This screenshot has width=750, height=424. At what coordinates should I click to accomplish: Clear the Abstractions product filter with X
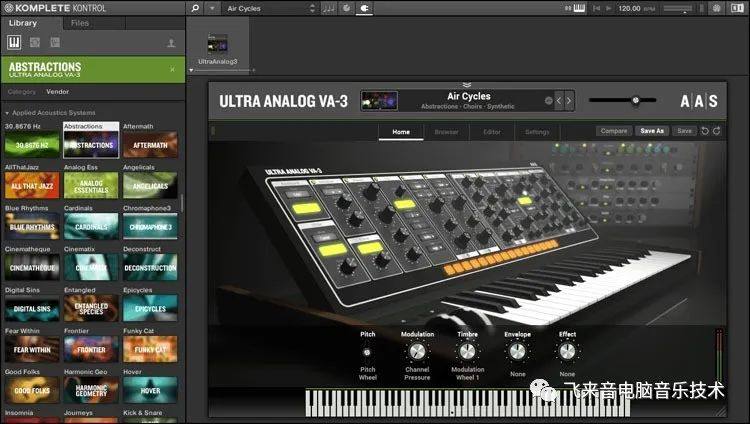(172, 69)
